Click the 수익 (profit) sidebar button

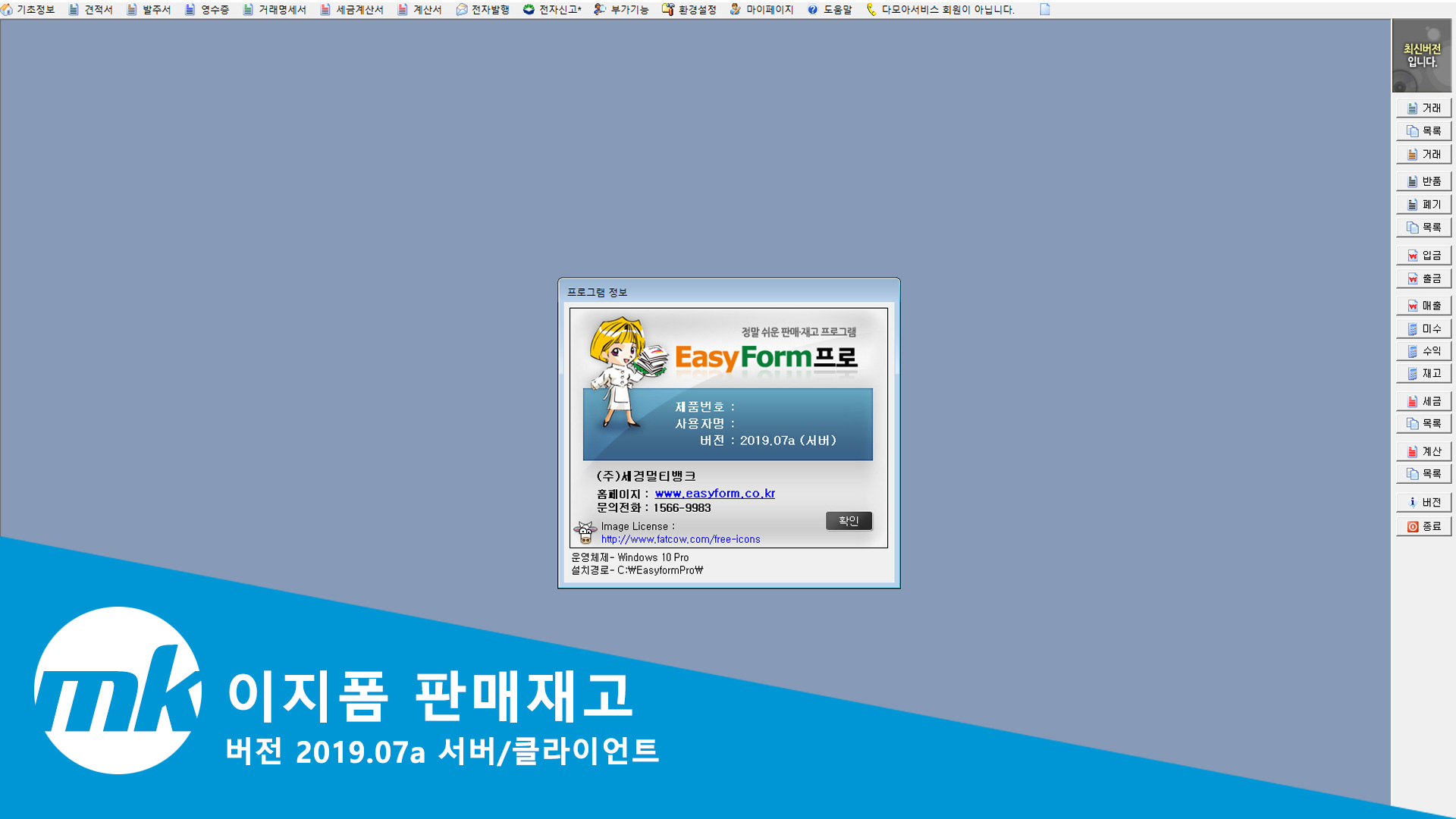tap(1423, 351)
